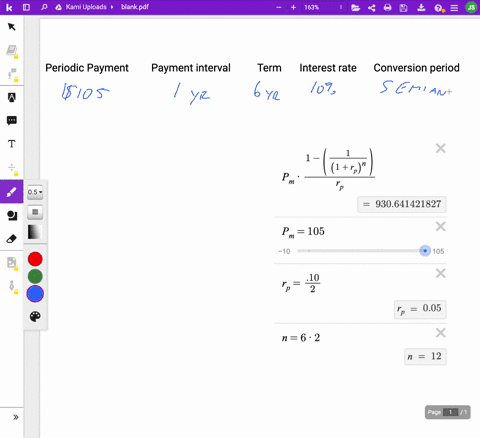The height and width of the screenshot is (438, 480).
Task: Click the Pm slider handle
Action: pyautogui.click(x=425, y=251)
